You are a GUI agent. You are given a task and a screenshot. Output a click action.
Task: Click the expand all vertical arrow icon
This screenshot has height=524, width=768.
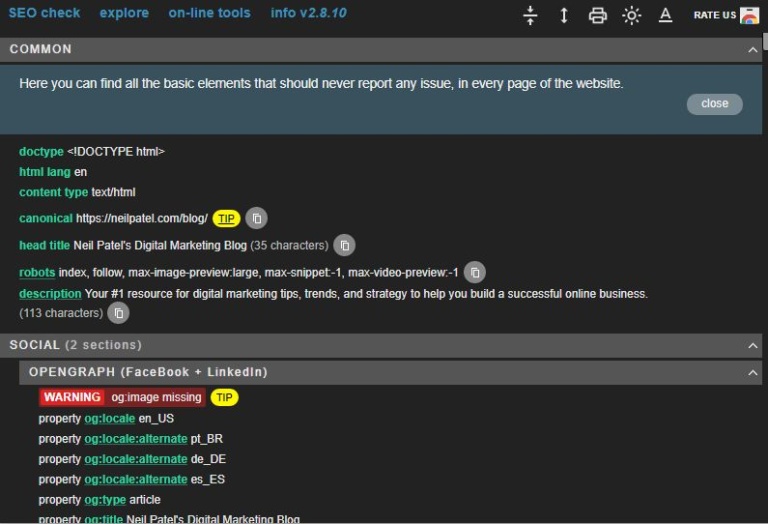(x=564, y=15)
